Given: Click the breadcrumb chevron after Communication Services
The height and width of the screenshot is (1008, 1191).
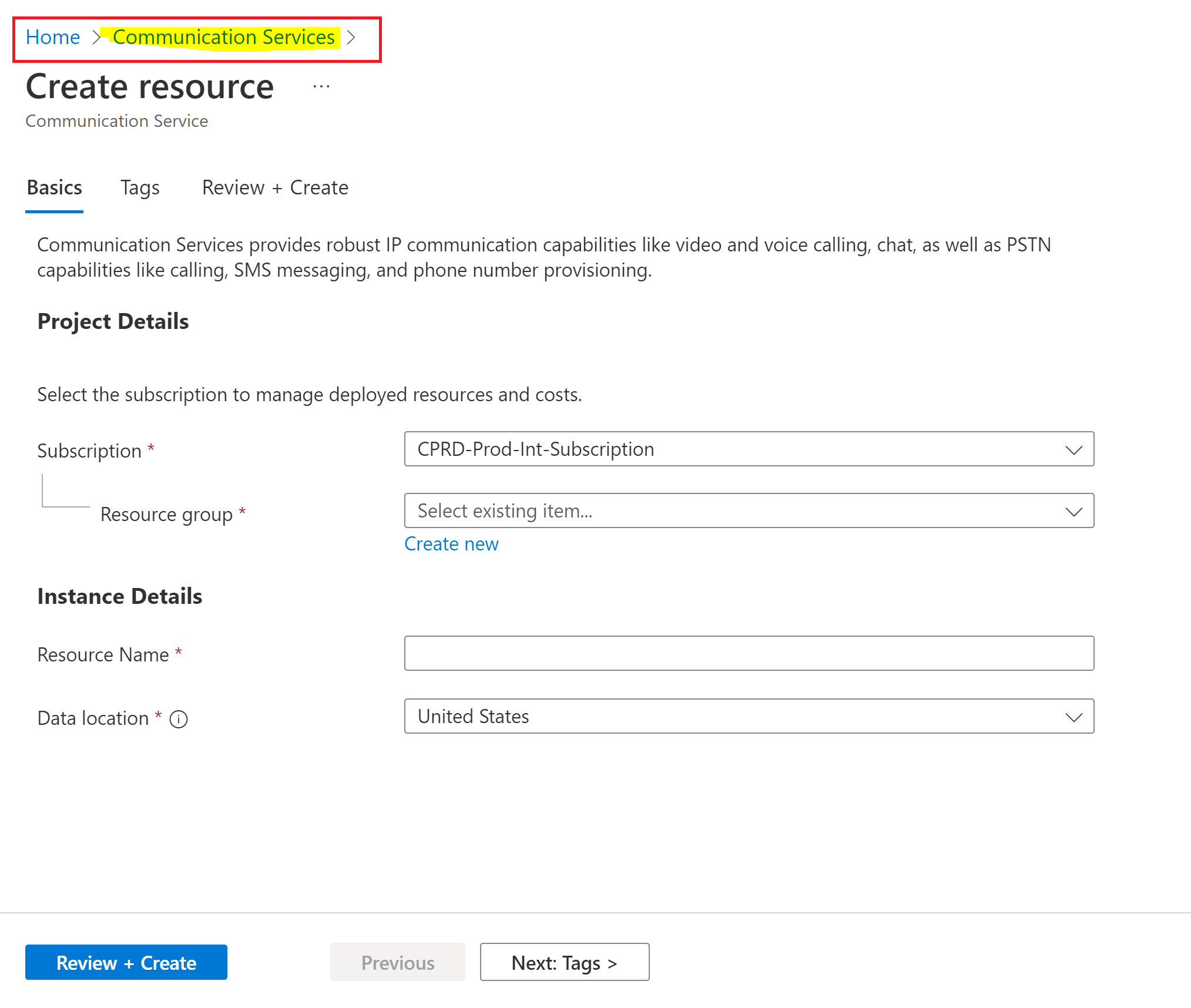Looking at the screenshot, I should click(x=351, y=37).
